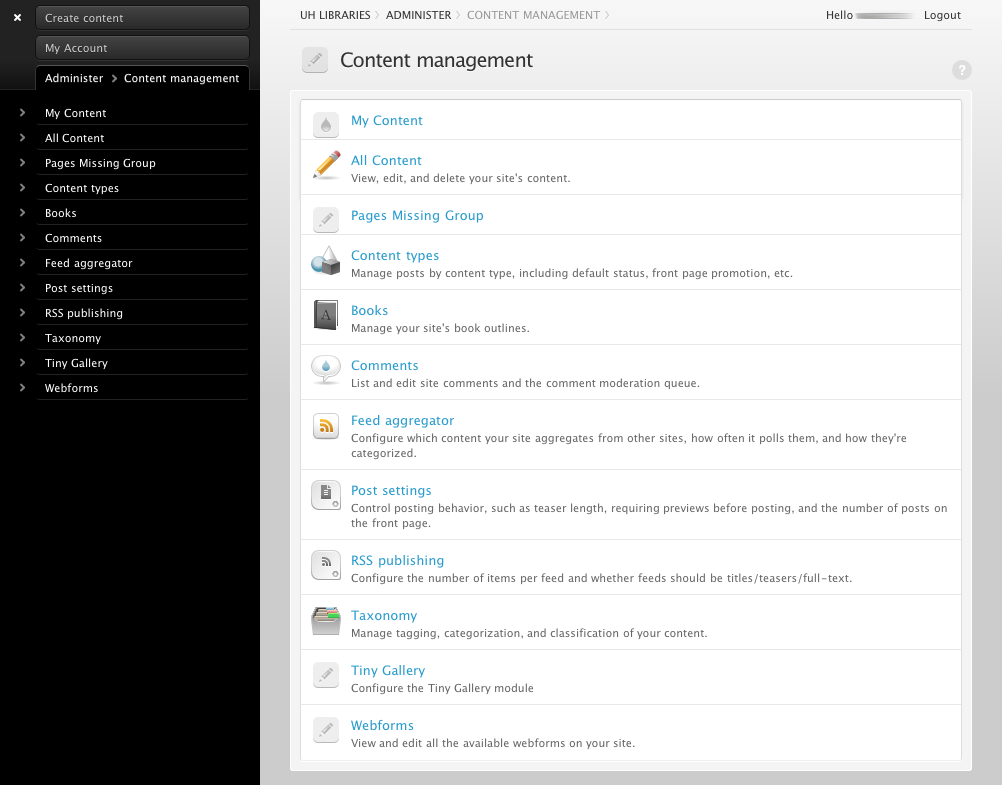This screenshot has height=785, width=1002.
Task: Expand Books arrow in sidebar
Action: point(22,212)
